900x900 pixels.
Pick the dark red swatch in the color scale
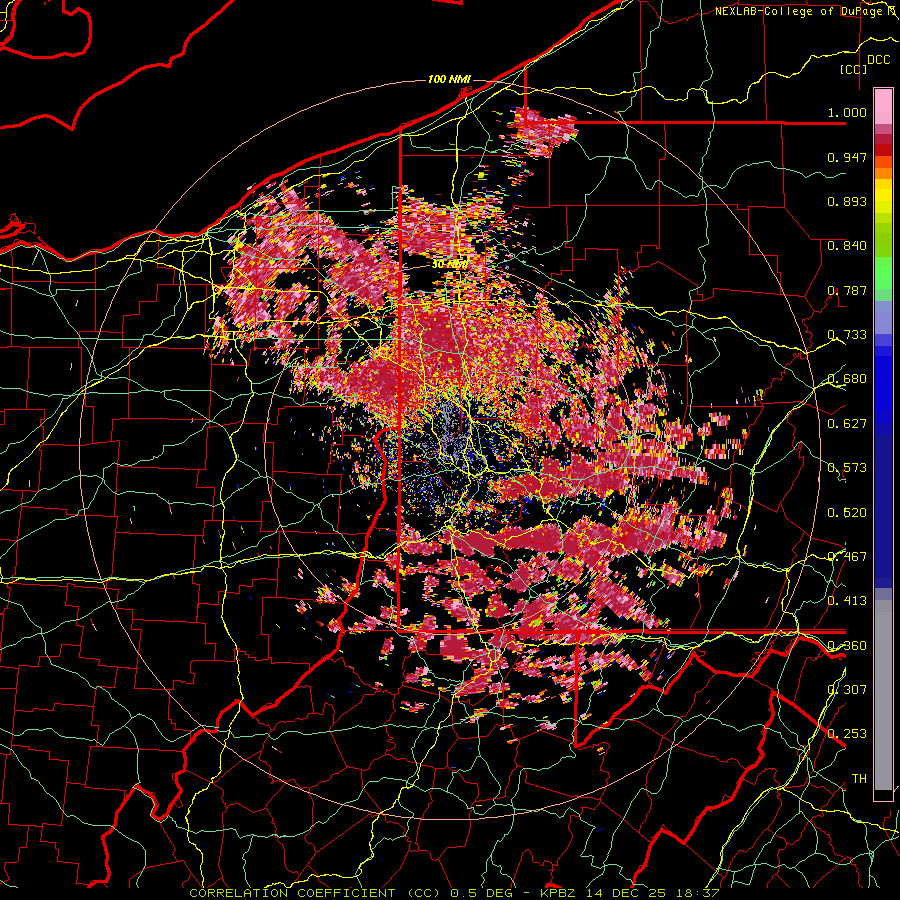pyautogui.click(x=883, y=150)
